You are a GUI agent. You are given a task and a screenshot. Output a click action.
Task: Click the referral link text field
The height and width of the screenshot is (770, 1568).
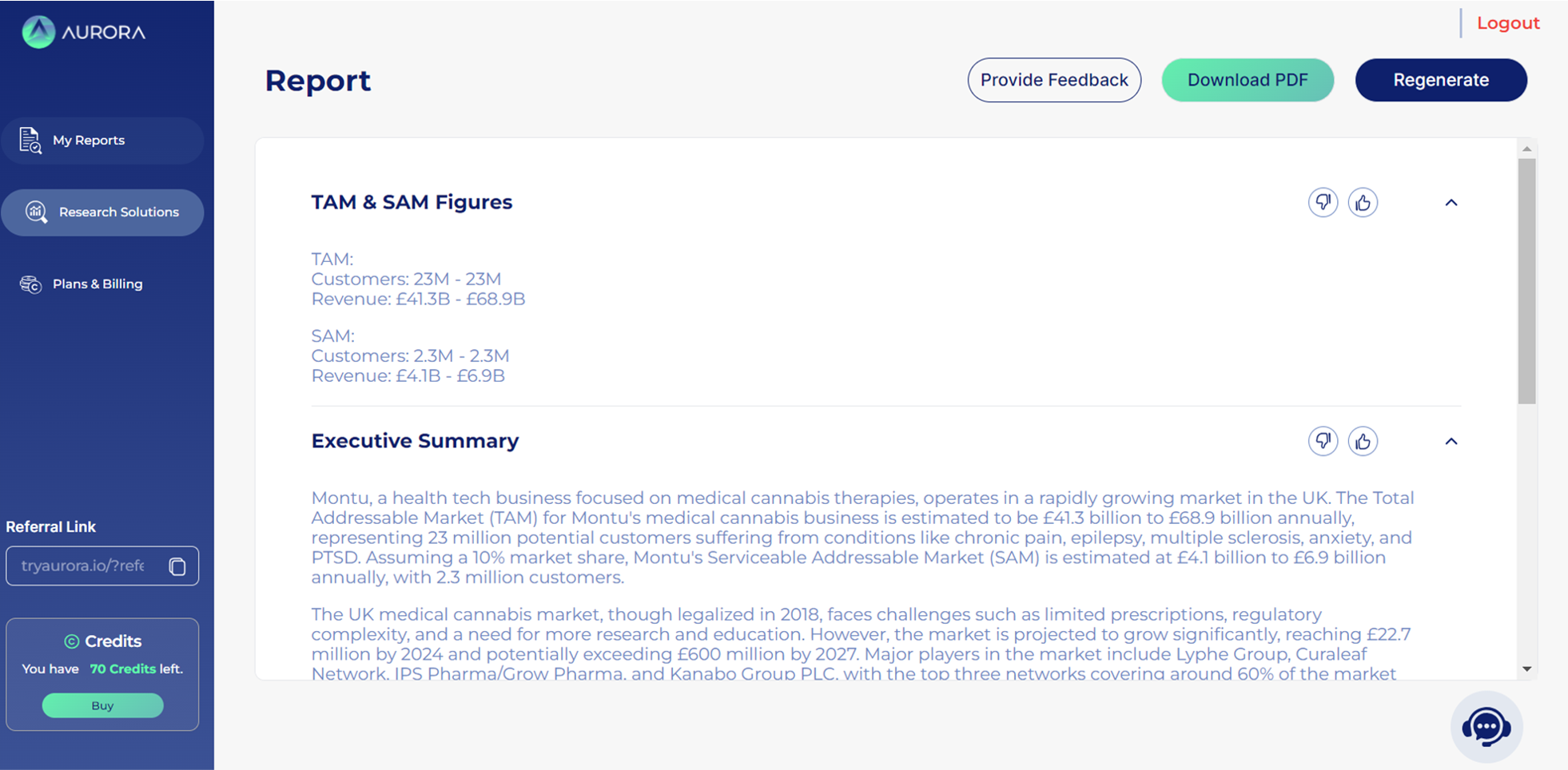pos(102,566)
